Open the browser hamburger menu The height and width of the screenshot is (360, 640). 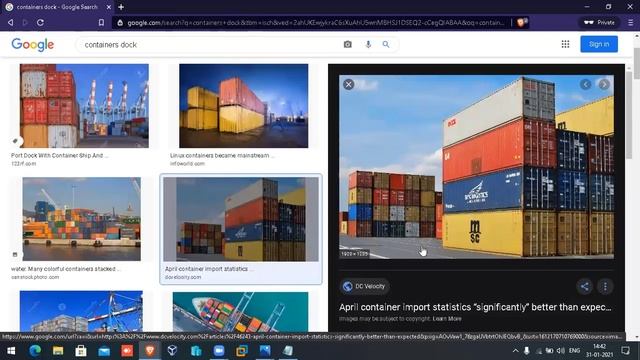[631, 22]
